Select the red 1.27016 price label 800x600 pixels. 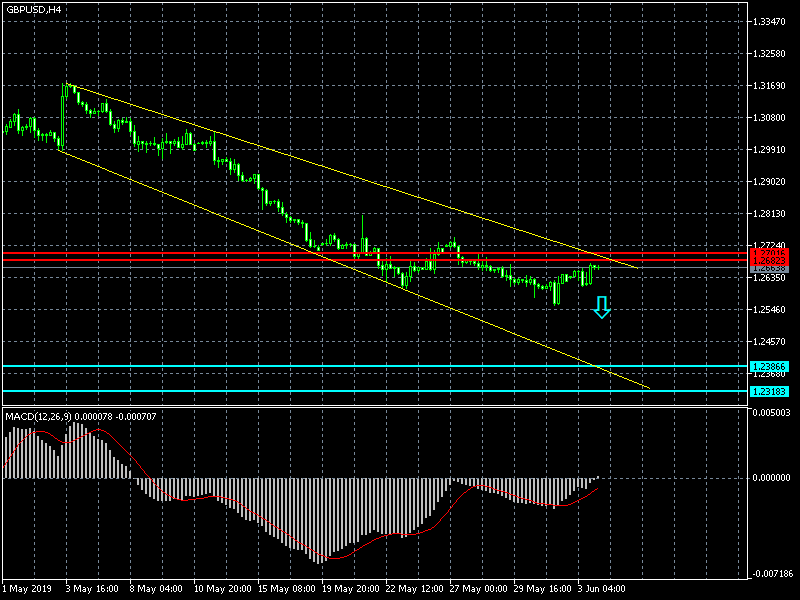(769, 254)
